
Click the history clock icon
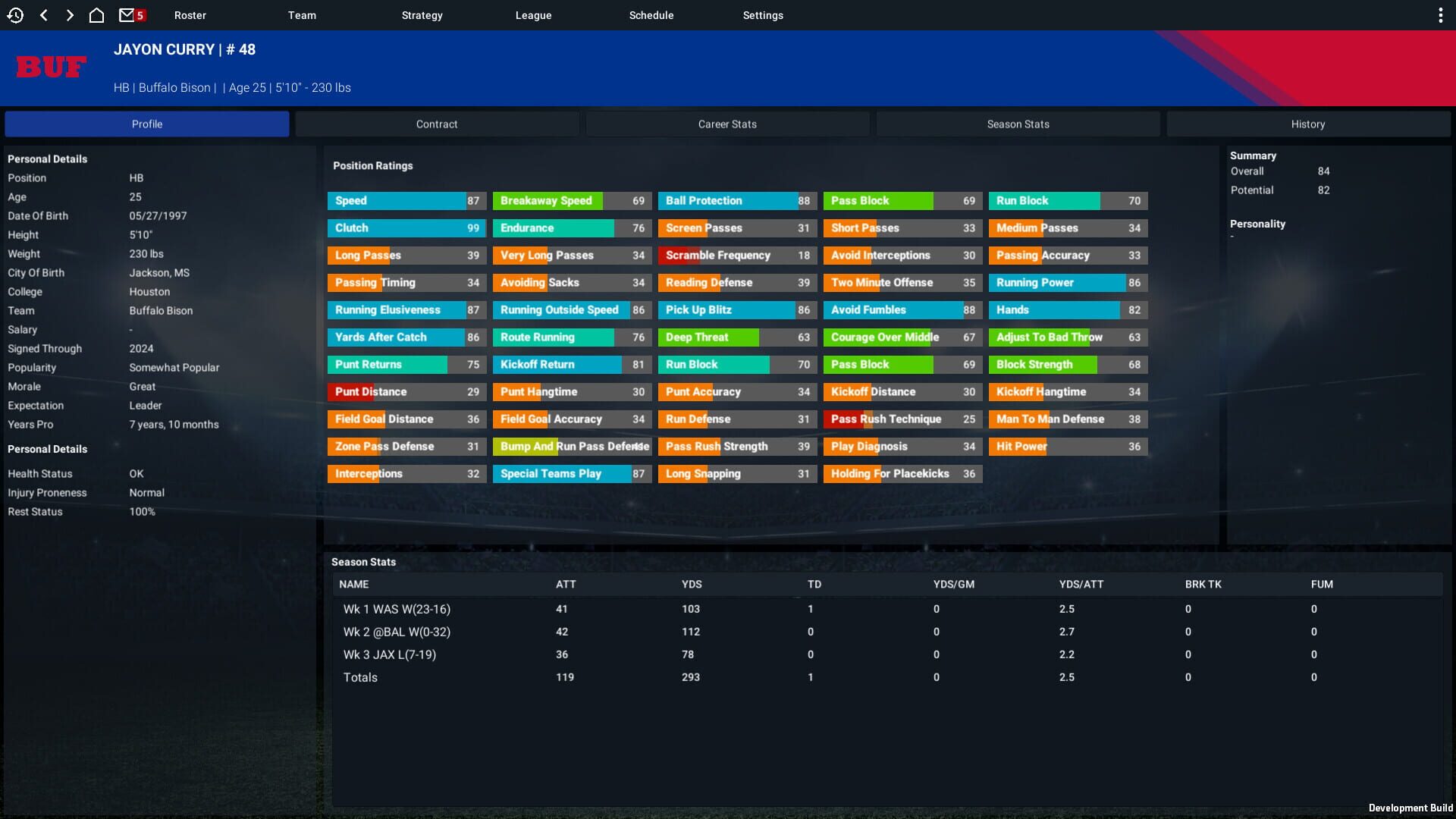[x=15, y=15]
